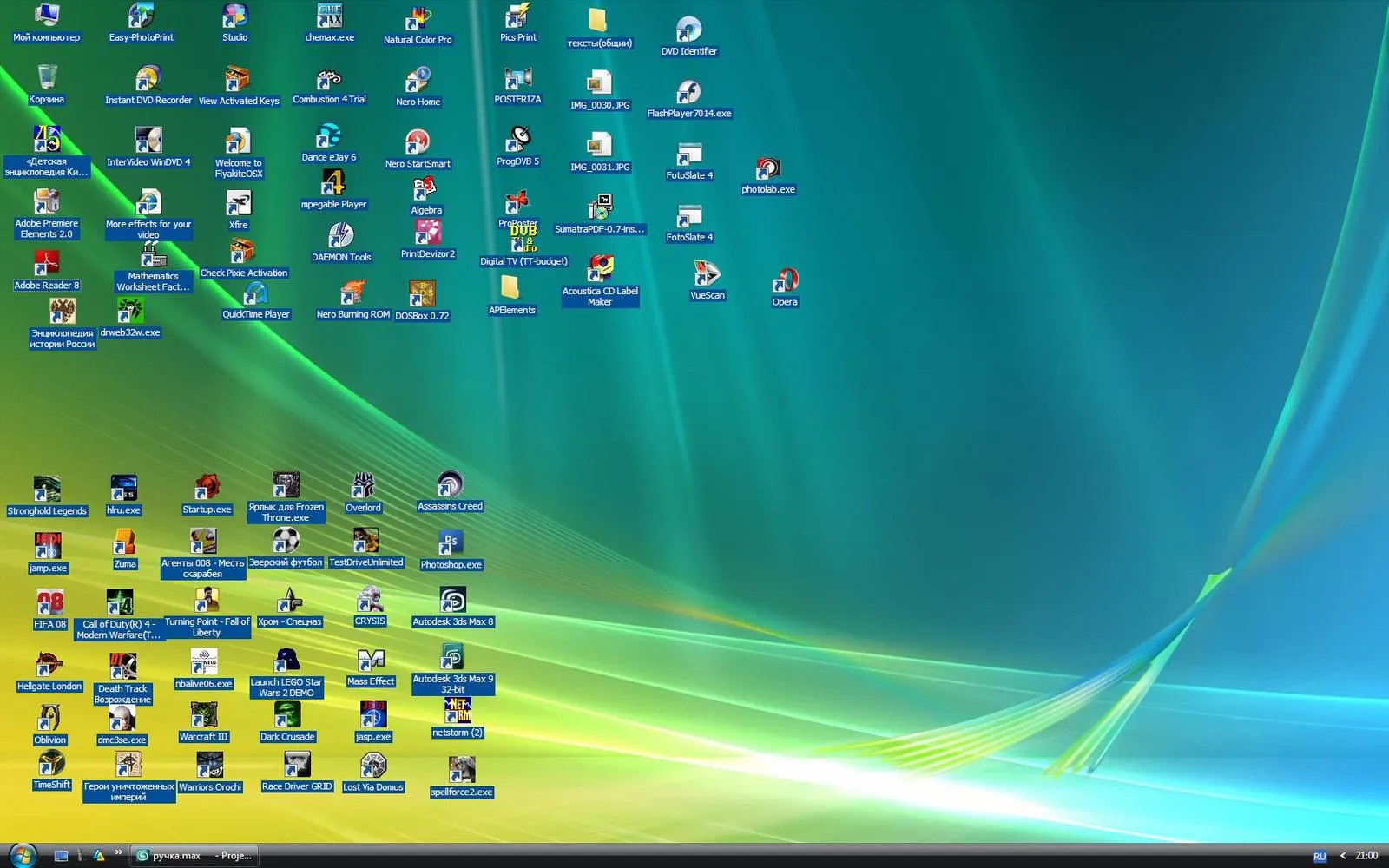
Task: Open the DAEMON Tools shortcut
Action: (x=341, y=242)
